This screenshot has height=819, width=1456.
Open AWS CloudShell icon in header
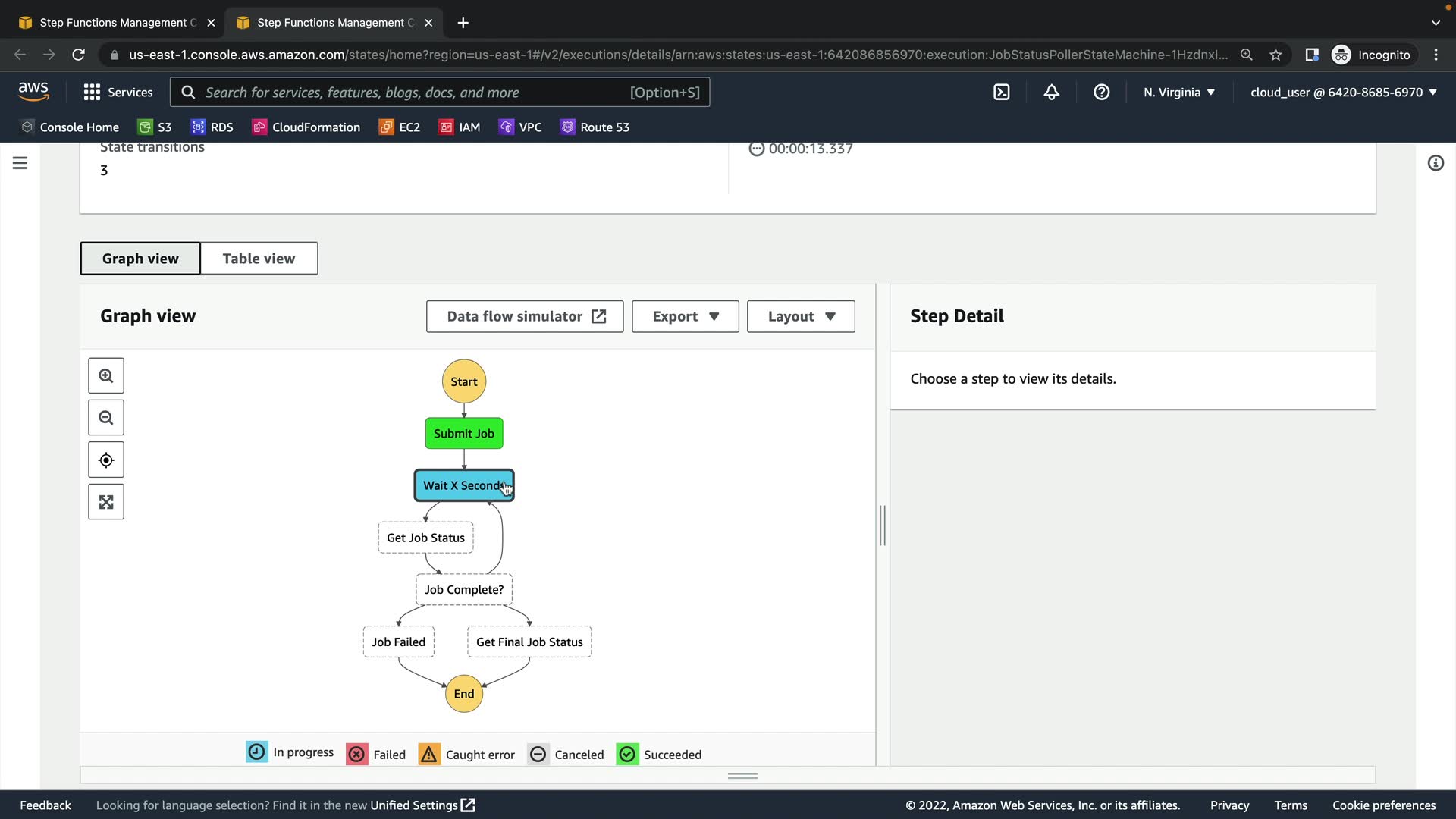(x=1002, y=93)
